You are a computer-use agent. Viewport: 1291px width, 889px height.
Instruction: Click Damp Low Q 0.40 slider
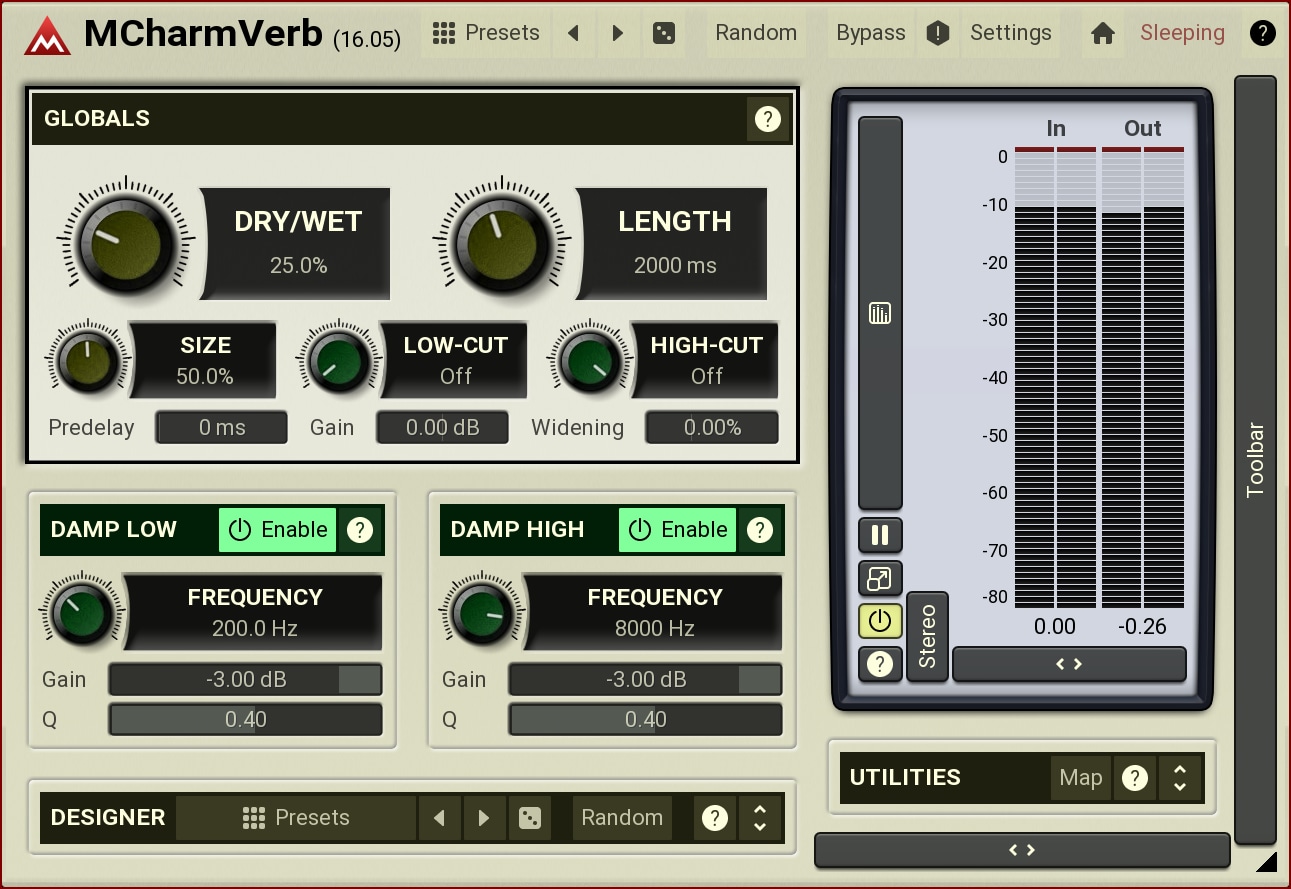pos(245,719)
